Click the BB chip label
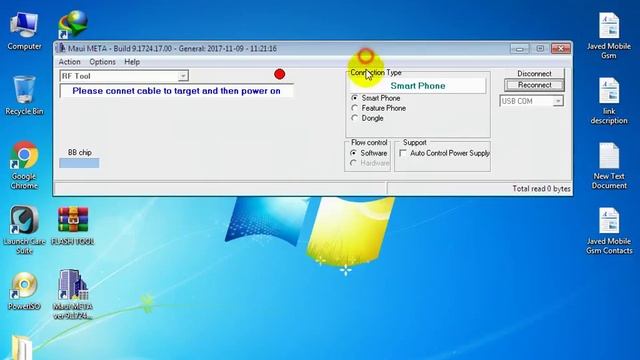The width and height of the screenshot is (640, 360). 80,152
